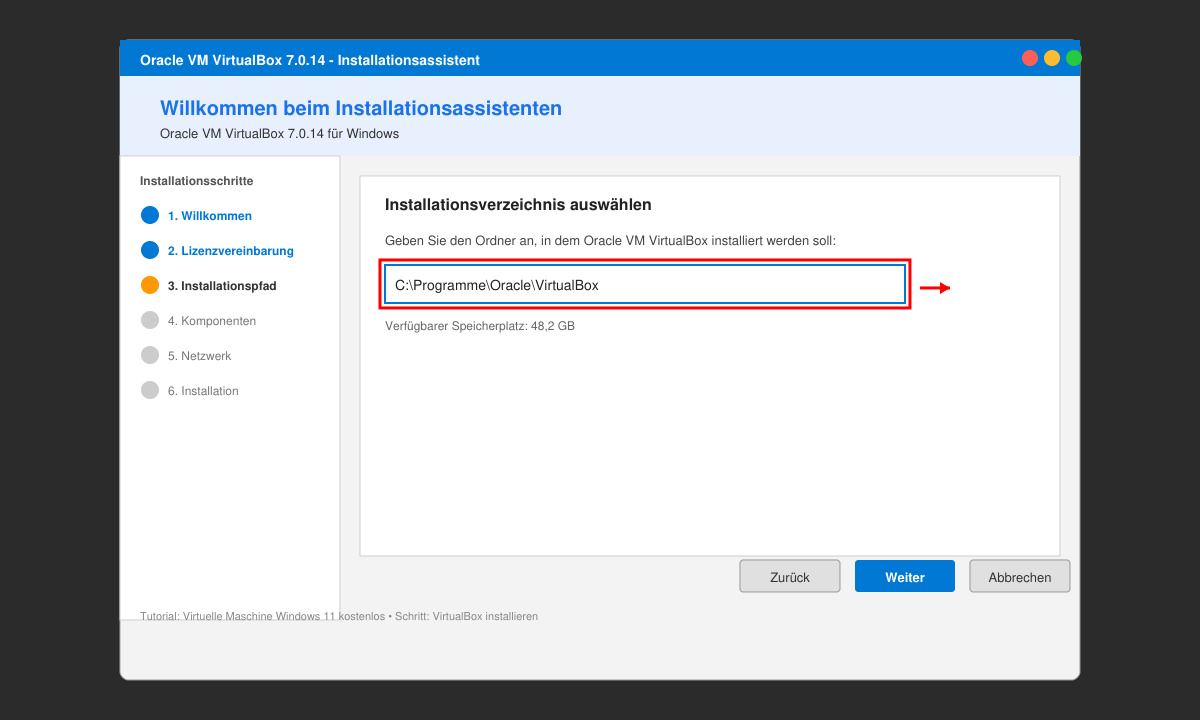
Task: Click the Installationsverzeichnis auswählen heading
Action: click(x=518, y=205)
